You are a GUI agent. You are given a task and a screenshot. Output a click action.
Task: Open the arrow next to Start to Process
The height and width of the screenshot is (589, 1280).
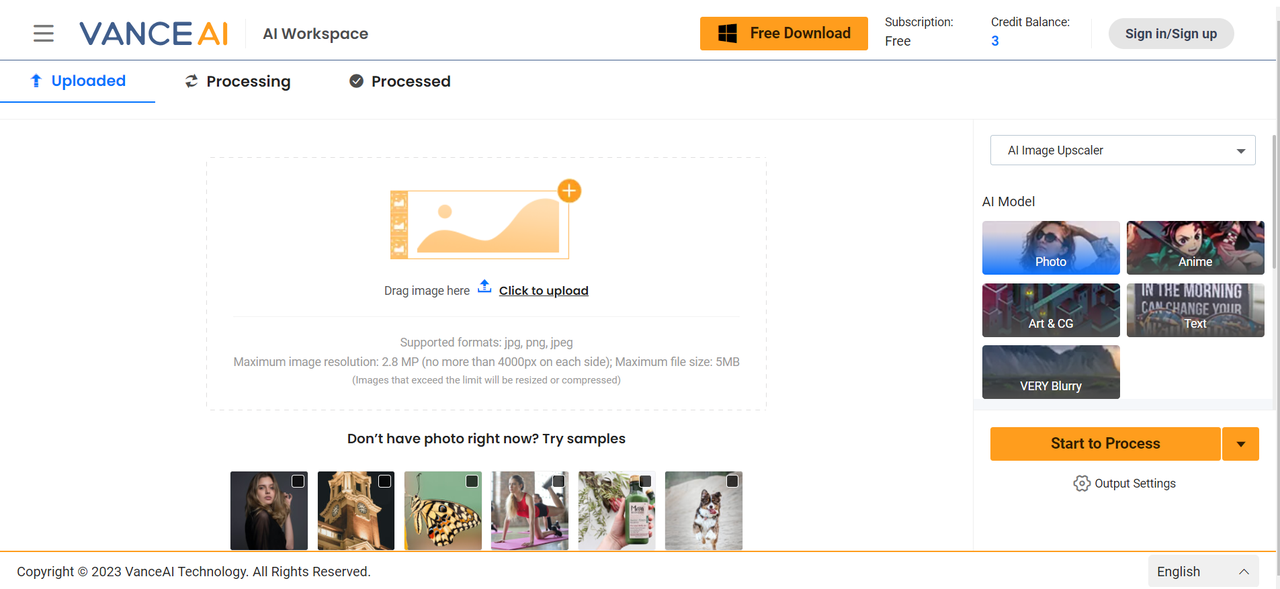pos(1241,444)
